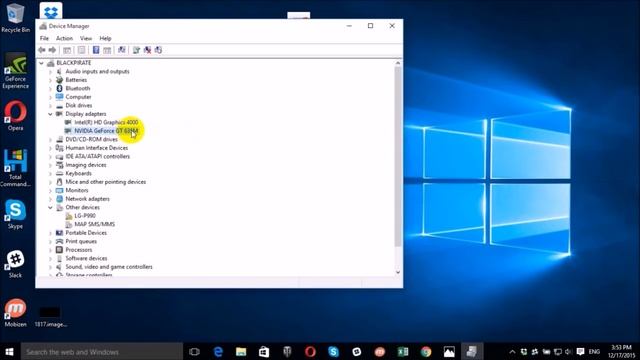Collapse the Display adapters node
This screenshot has width=640, height=360.
pyautogui.click(x=50, y=114)
